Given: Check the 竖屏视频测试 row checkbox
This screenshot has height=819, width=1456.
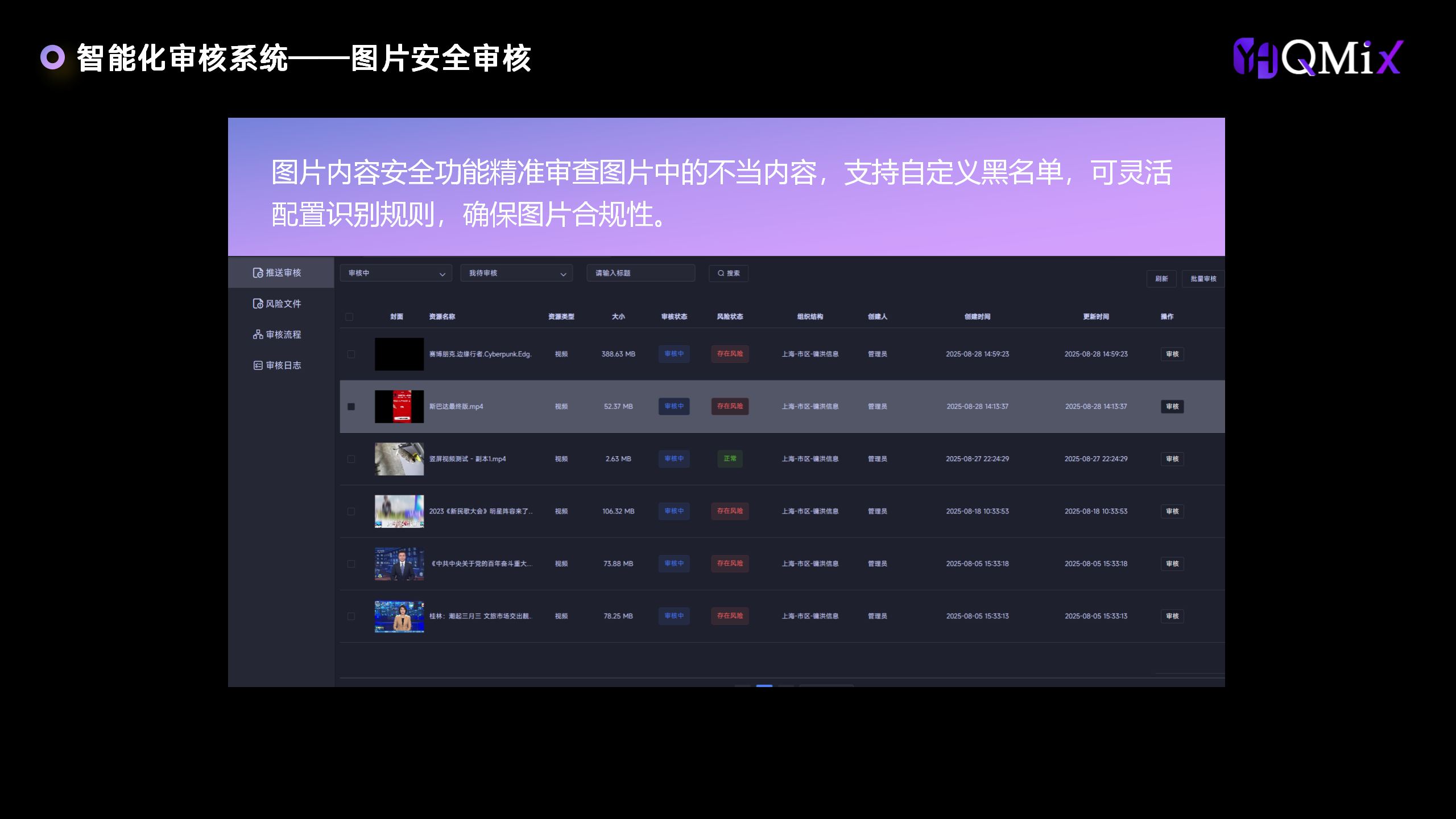Looking at the screenshot, I should click(x=351, y=459).
